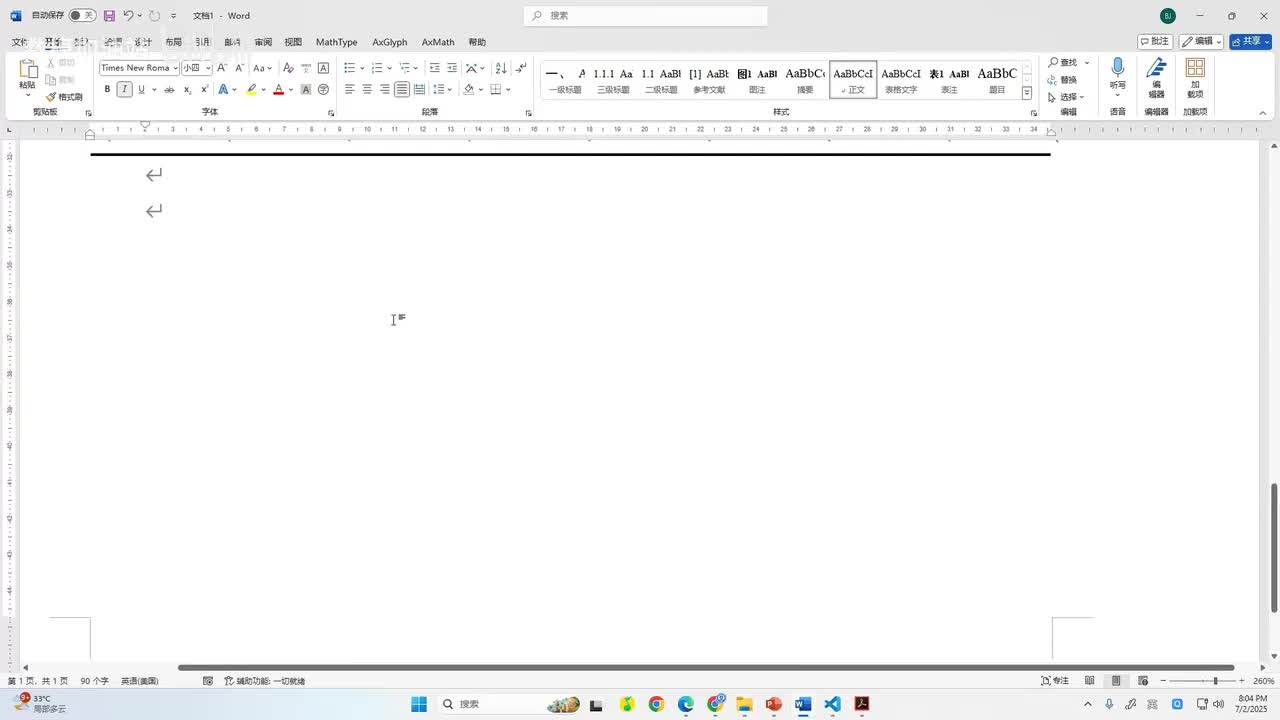Switch to Print Layout view
Screen dimensions: 1280x720
point(1116,681)
